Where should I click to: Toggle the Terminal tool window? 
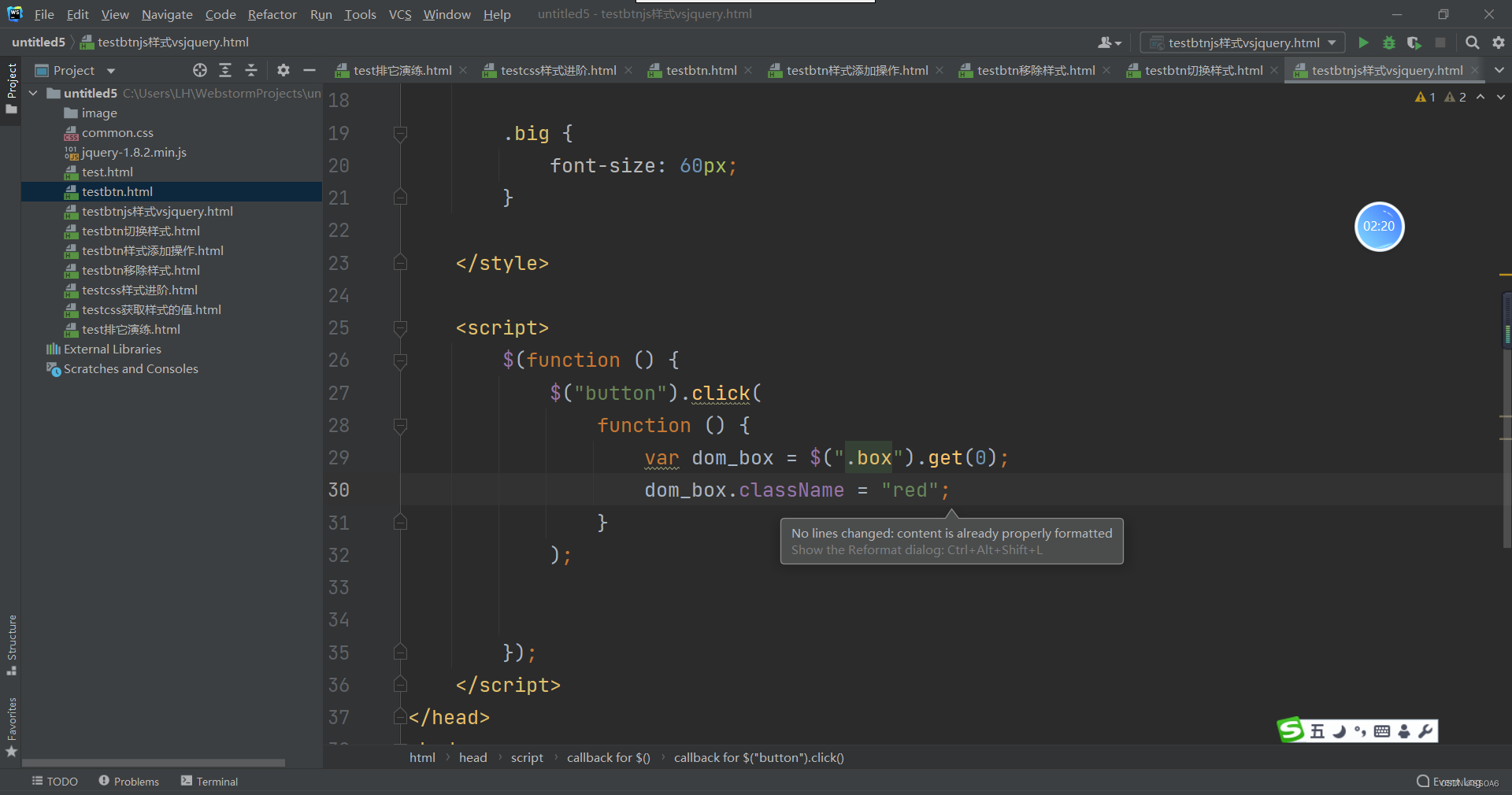point(209,781)
